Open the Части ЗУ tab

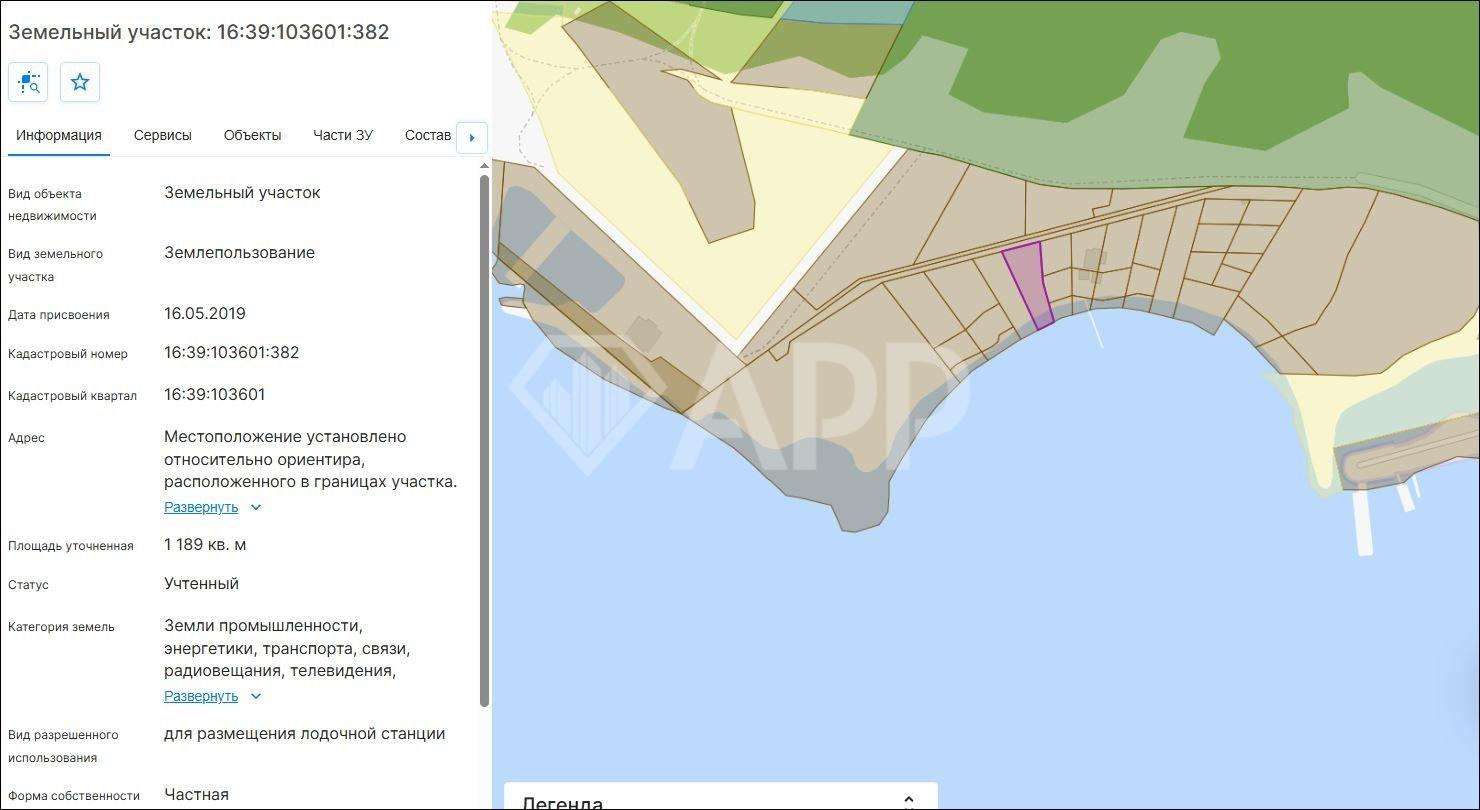343,135
